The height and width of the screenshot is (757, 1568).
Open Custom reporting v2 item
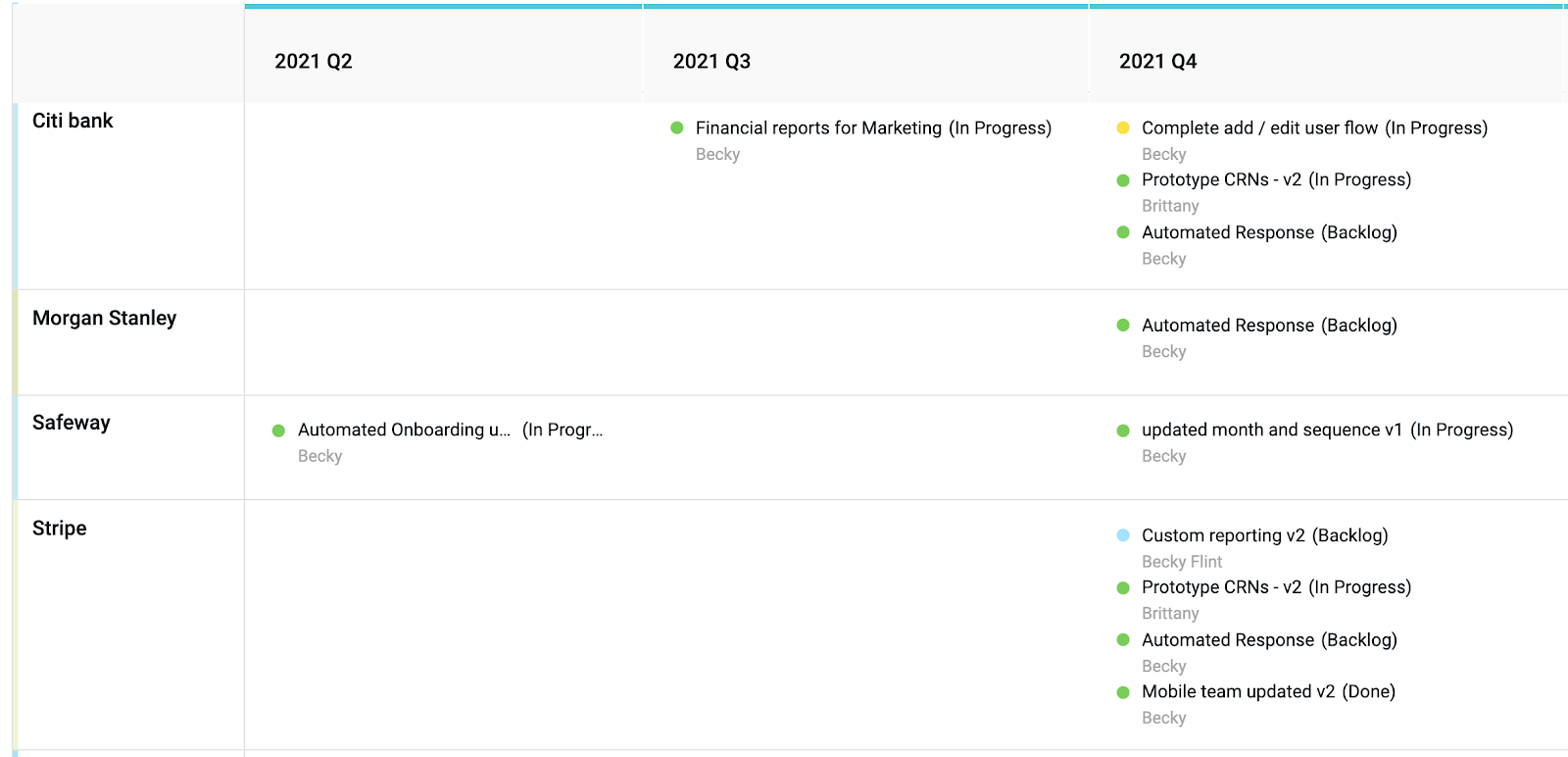click(x=1264, y=535)
